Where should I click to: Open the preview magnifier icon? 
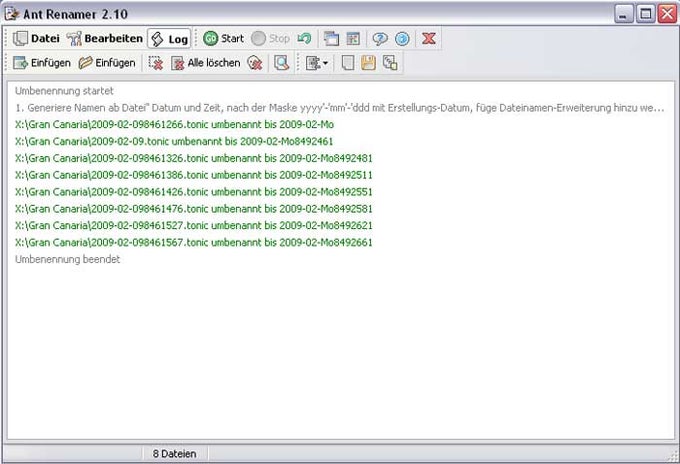(x=281, y=63)
